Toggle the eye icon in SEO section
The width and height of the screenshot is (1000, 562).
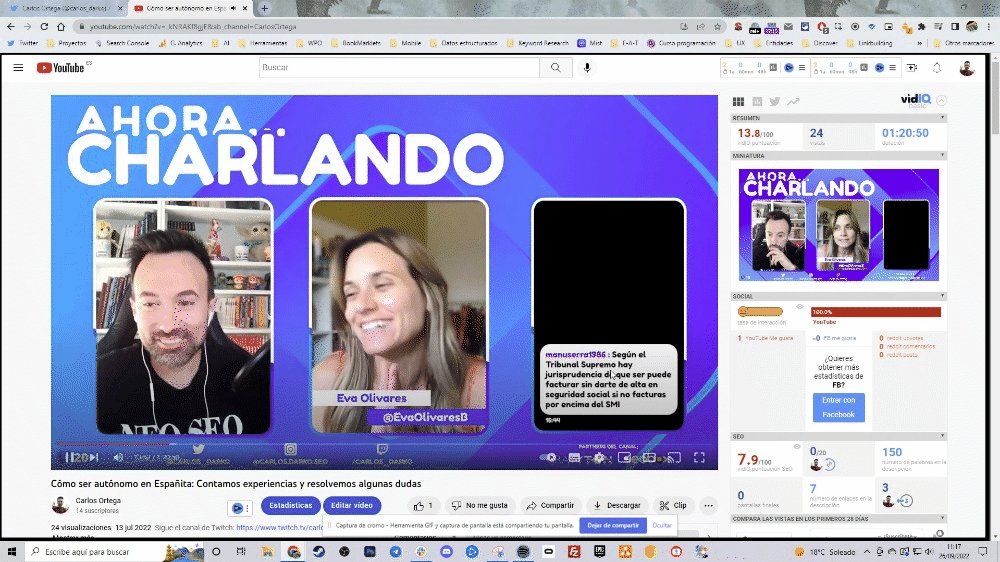(797, 447)
